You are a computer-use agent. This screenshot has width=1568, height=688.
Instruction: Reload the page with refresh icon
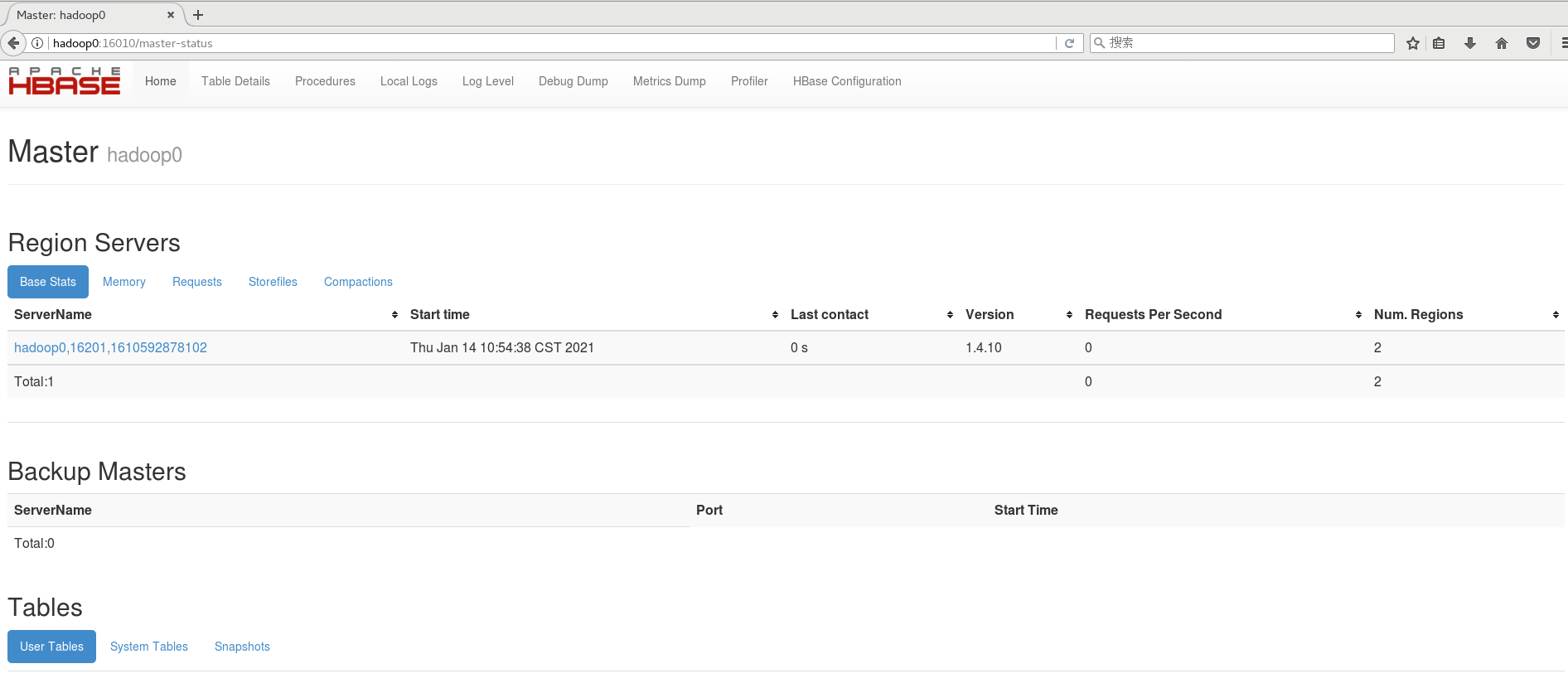[x=1069, y=43]
